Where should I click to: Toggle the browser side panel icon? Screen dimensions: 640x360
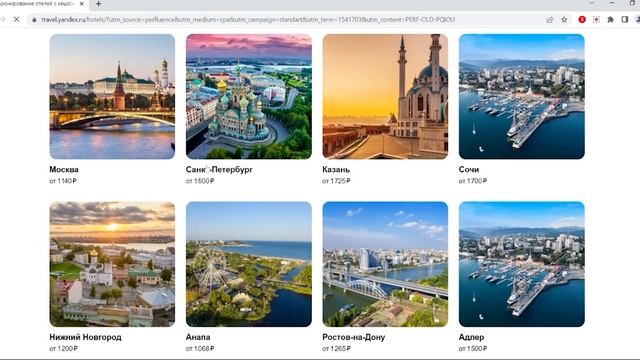(x=624, y=19)
